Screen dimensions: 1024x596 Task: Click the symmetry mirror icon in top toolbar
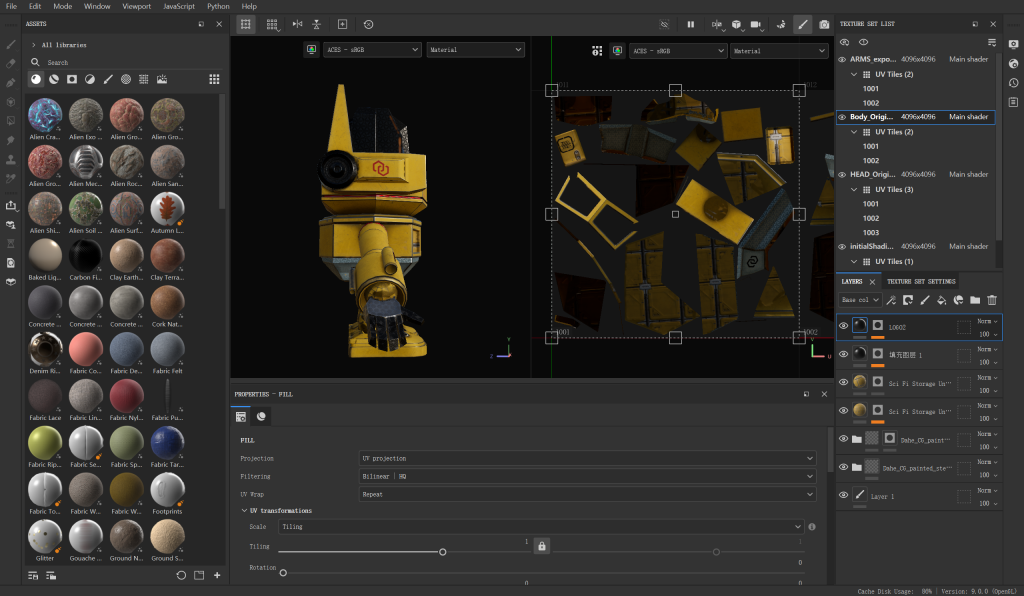click(x=297, y=24)
